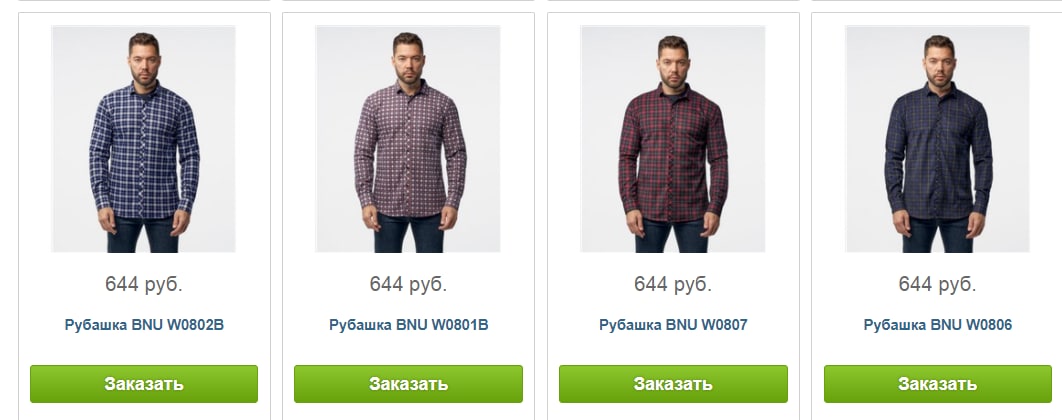The image size is (1062, 420).
Task: Order shirt W0801B with Заказать button
Action: tap(408, 384)
